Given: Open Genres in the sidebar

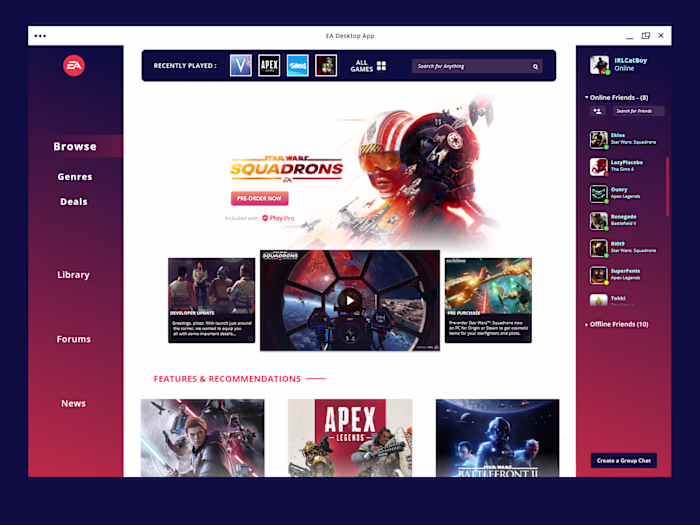Looking at the screenshot, I should click(x=75, y=177).
